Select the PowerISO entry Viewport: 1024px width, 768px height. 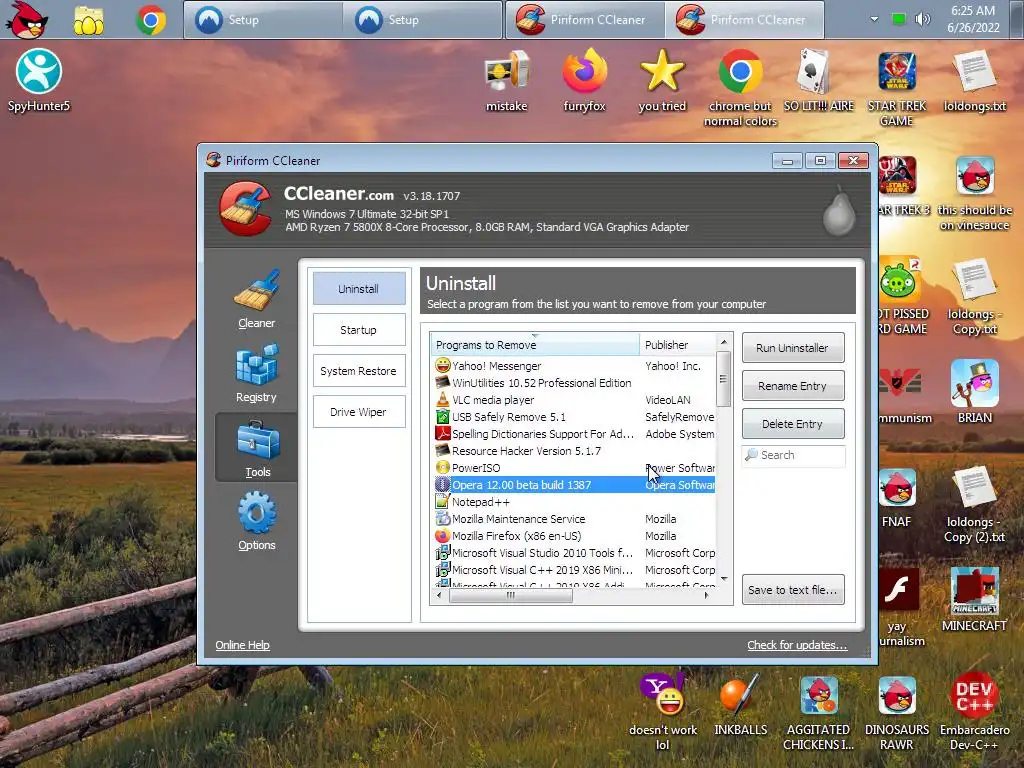pos(573,468)
